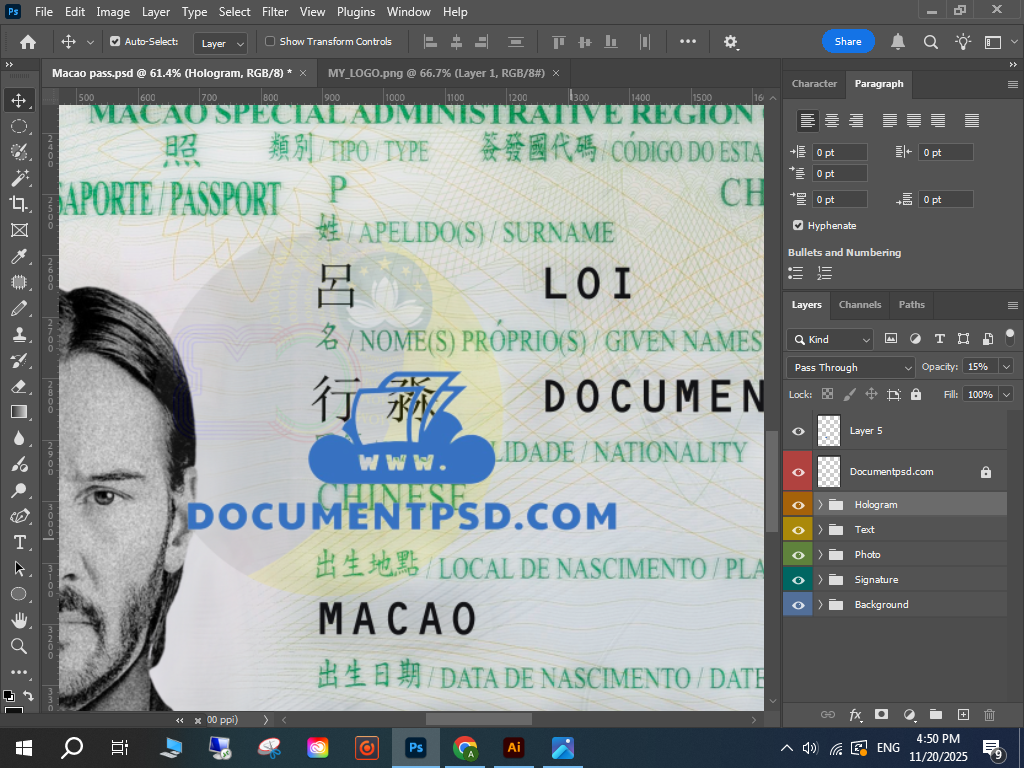Screen dimensions: 1024x768
Task: Select the Zoom tool
Action: click(19, 646)
